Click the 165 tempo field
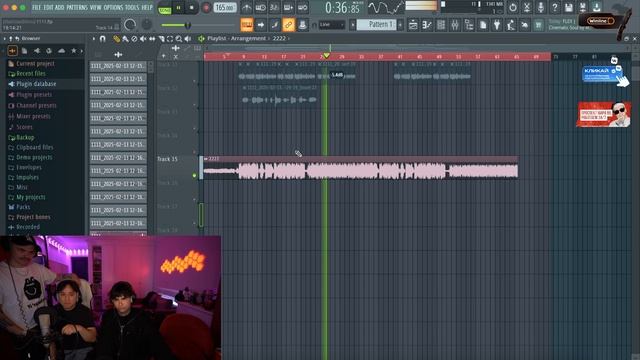 pyautogui.click(x=225, y=8)
